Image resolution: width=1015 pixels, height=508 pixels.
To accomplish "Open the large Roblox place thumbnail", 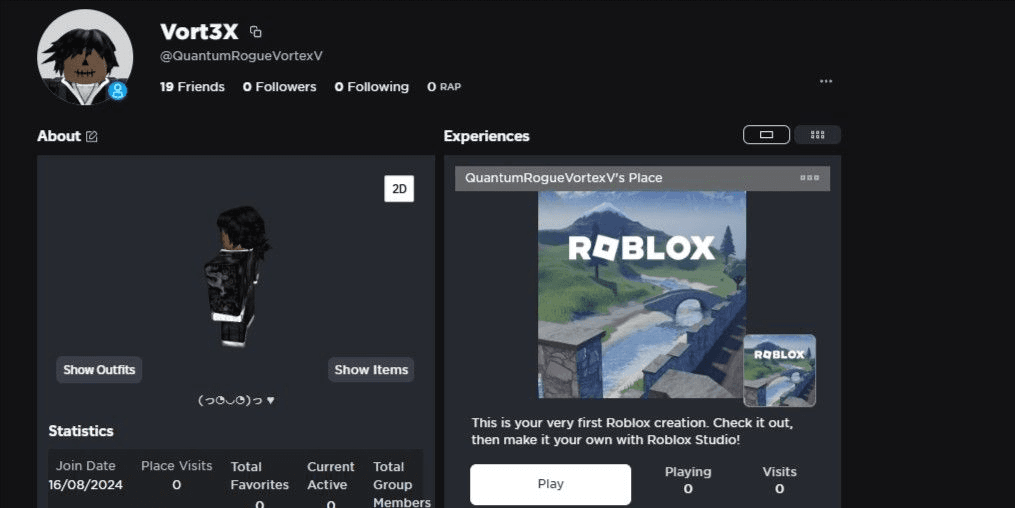I will [642, 294].
